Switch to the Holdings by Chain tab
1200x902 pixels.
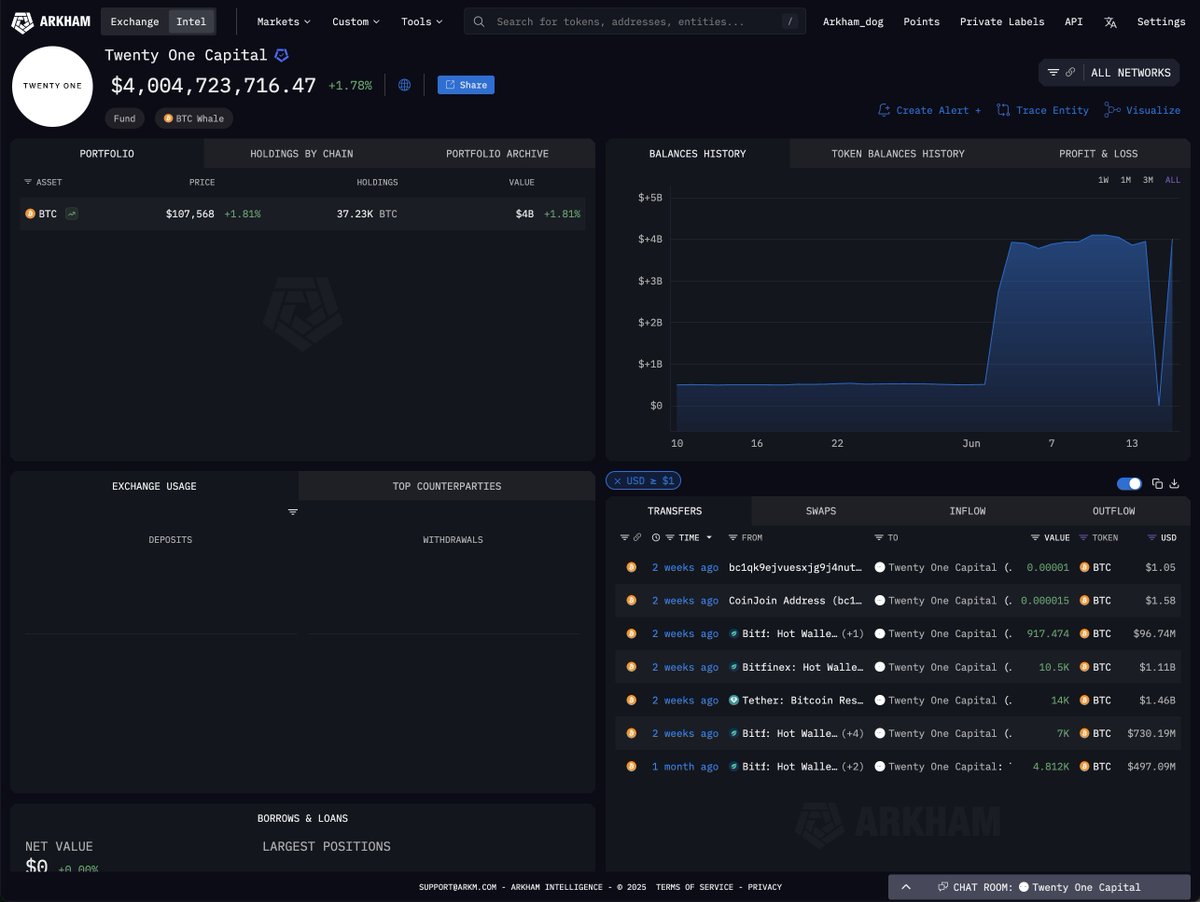(301, 153)
